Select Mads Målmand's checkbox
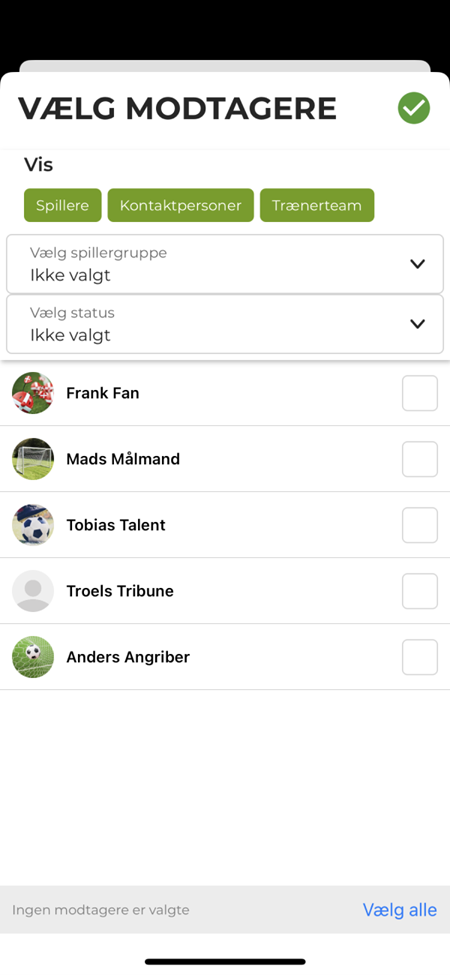This screenshot has height=975, width=450. (x=420, y=459)
